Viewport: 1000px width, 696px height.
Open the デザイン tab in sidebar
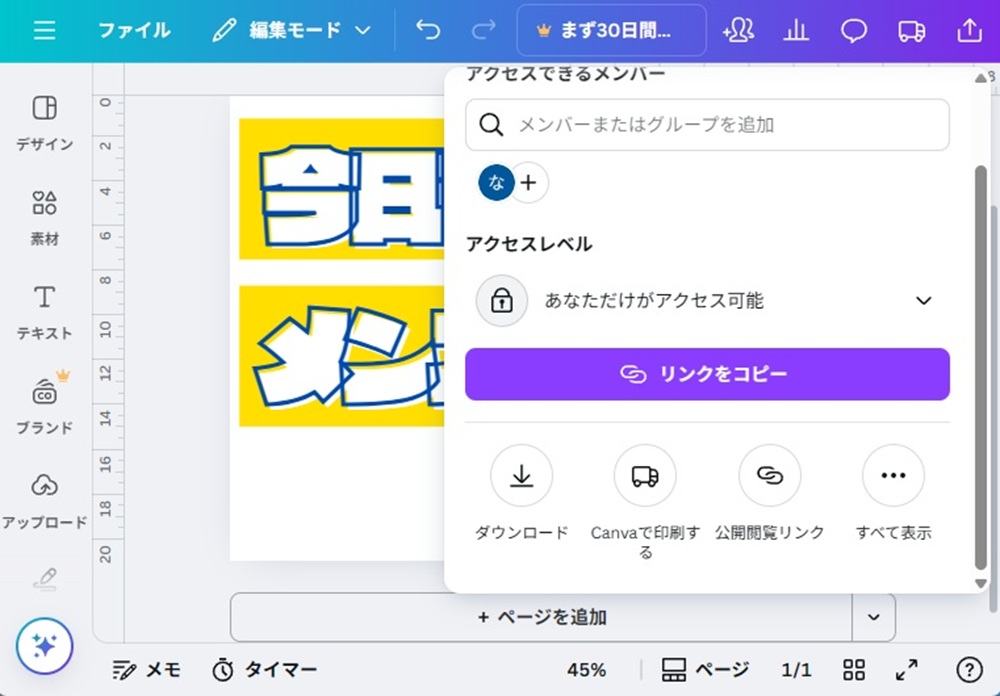coord(45,122)
